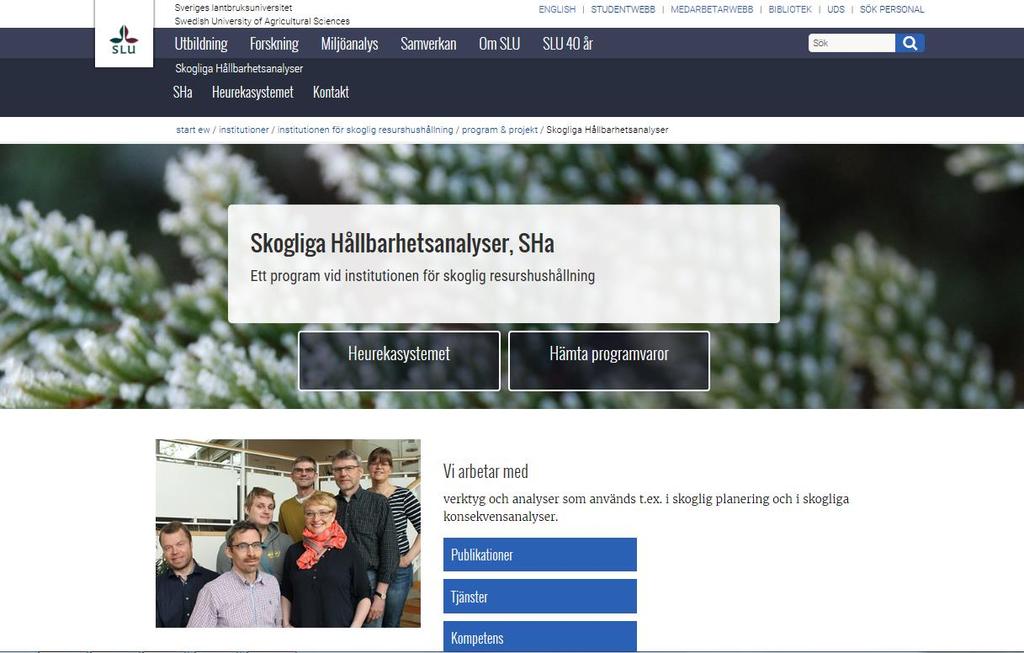Open the Kompetens button
This screenshot has height=653, width=1024.
(540, 637)
